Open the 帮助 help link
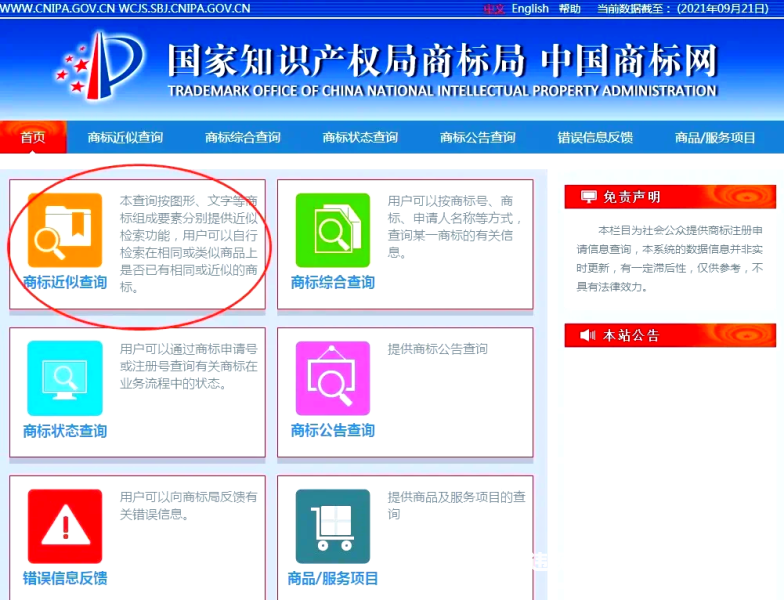The width and height of the screenshot is (784, 600). (x=570, y=8)
